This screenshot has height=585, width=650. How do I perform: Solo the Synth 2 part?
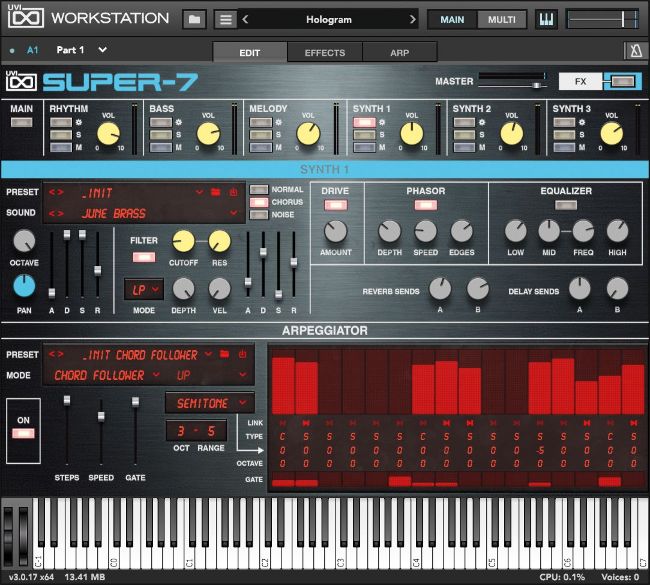click(x=464, y=135)
